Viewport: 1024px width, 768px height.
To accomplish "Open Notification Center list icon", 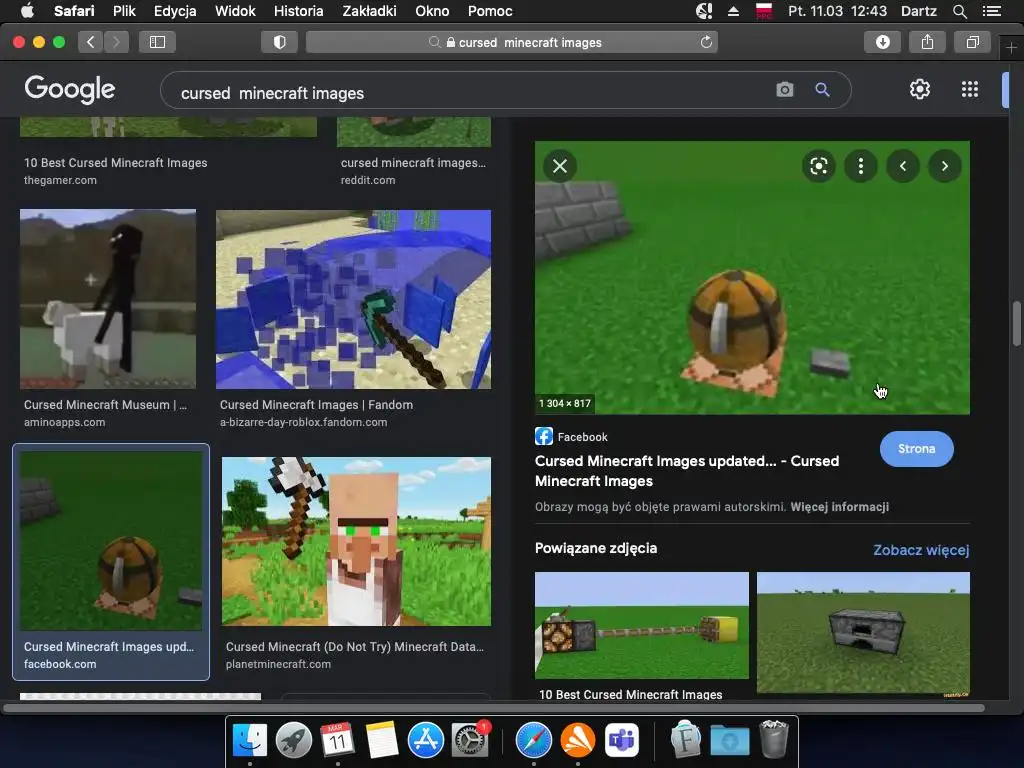I will tap(992, 11).
